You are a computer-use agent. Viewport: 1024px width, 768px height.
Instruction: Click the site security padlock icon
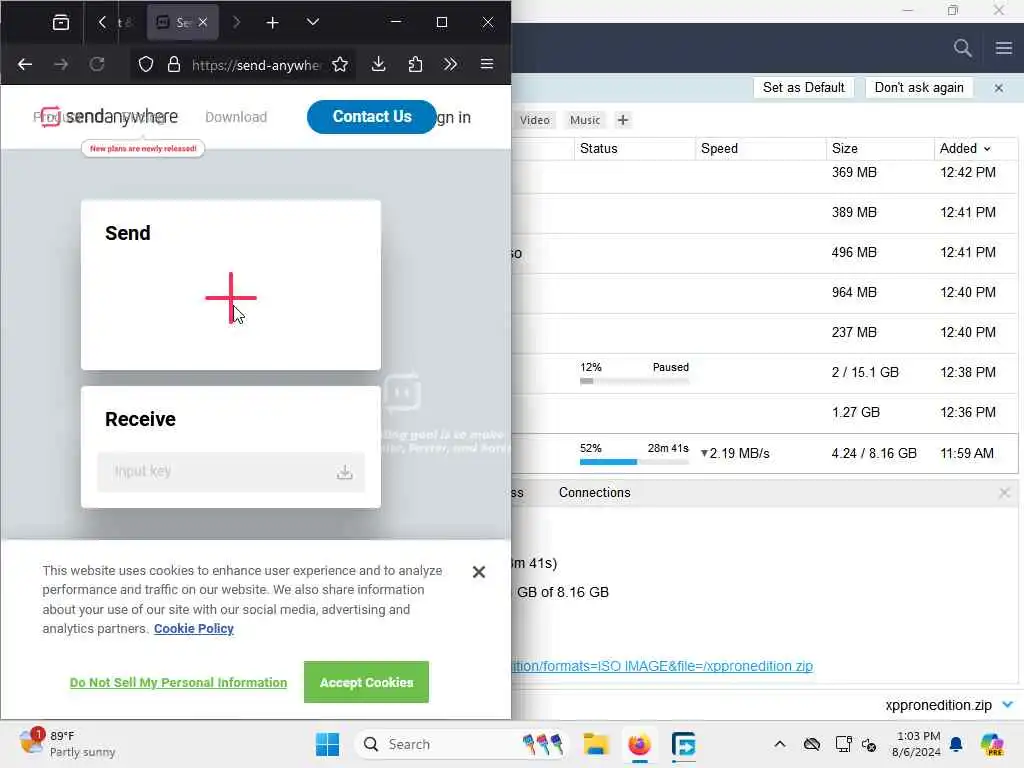tap(173, 64)
